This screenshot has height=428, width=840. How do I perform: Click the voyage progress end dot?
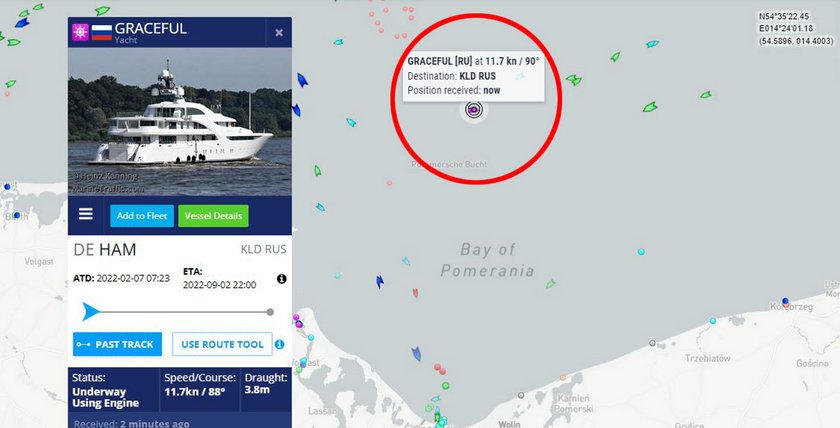pyautogui.click(x=270, y=312)
